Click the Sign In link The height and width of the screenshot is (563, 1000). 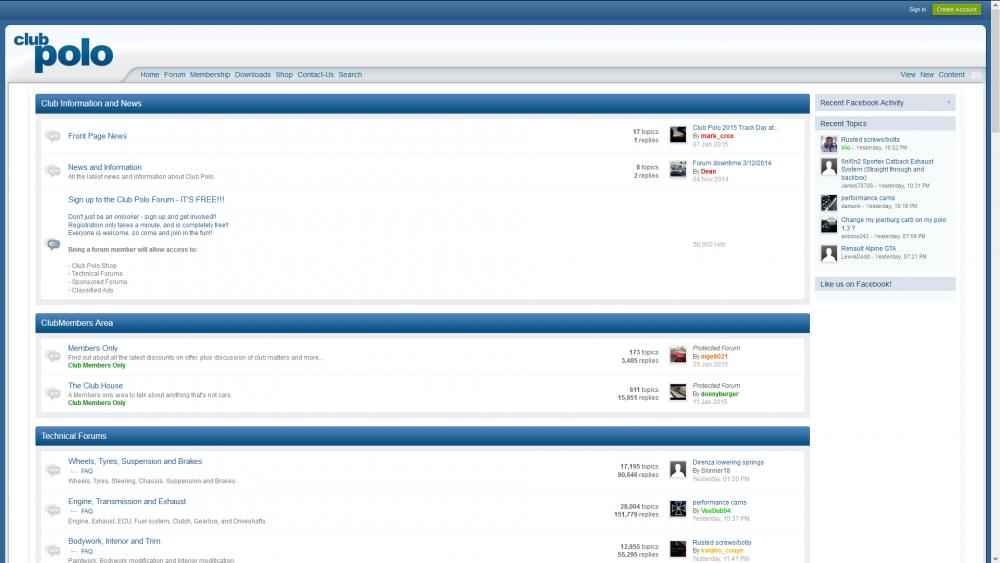pos(917,10)
